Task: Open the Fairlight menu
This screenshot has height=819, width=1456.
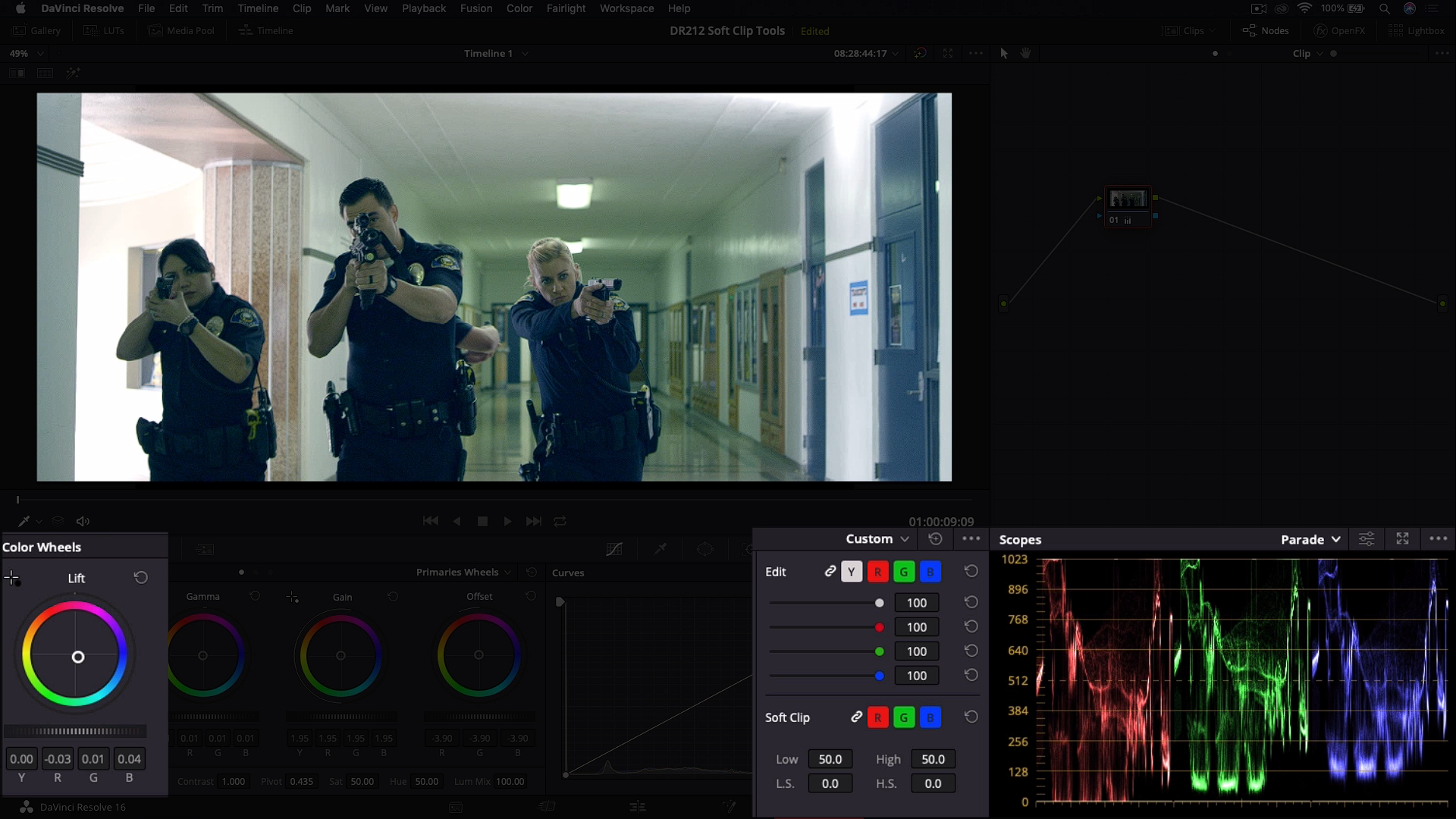Action: click(566, 8)
